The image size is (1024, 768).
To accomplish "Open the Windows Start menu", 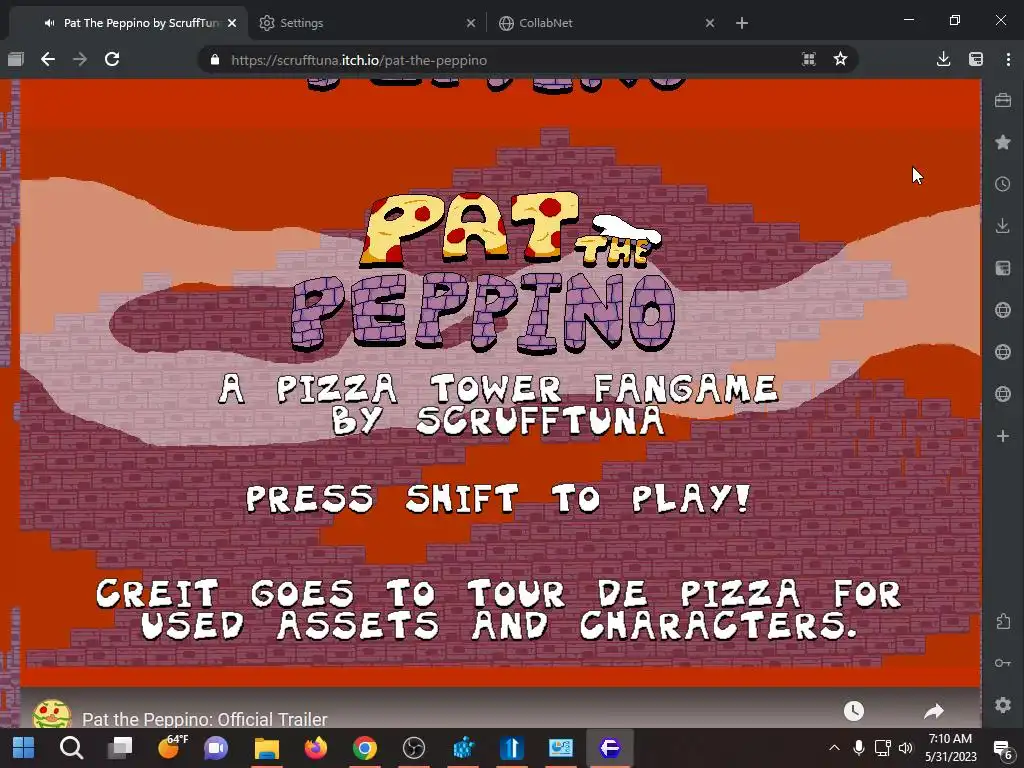I will point(24,748).
